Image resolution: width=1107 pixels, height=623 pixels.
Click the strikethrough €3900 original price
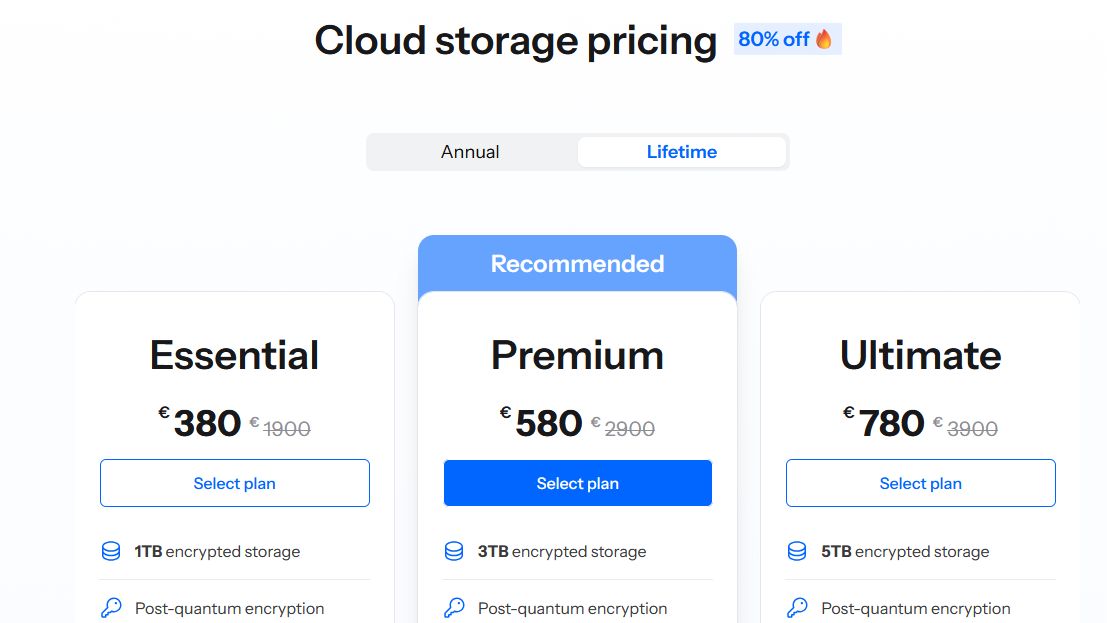coord(972,429)
